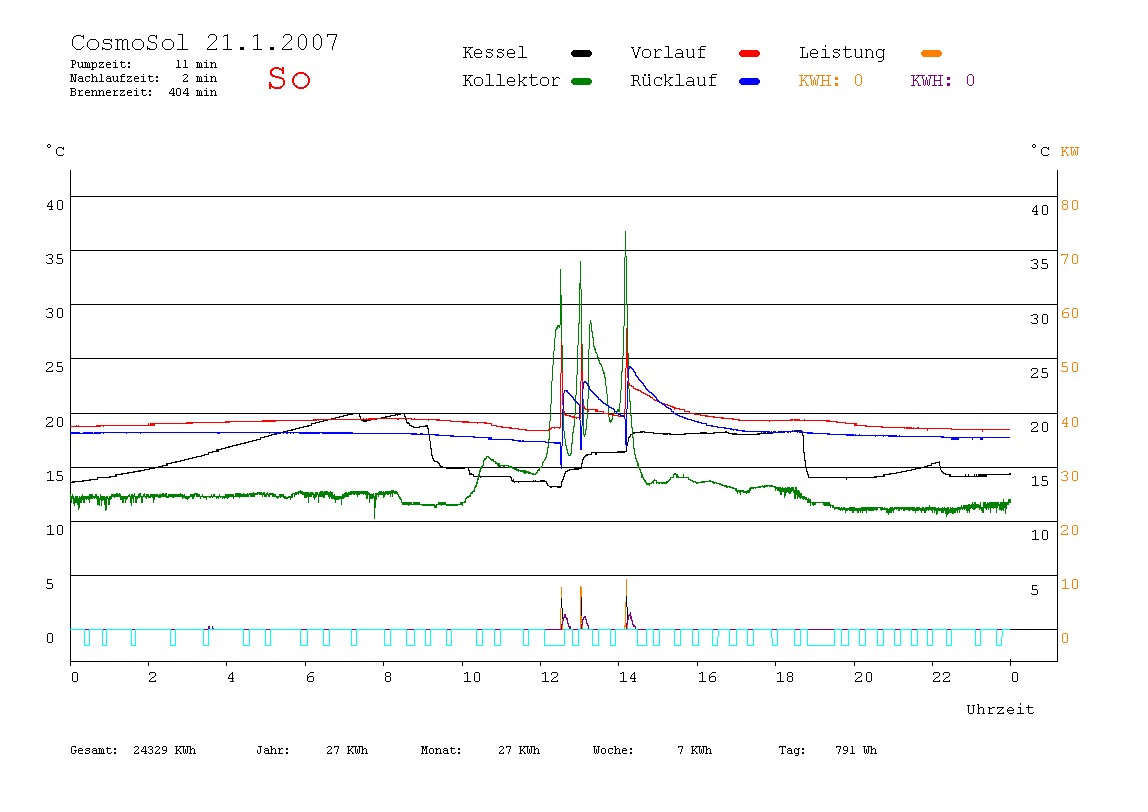Click the Rücklauf legend label

pos(674,81)
